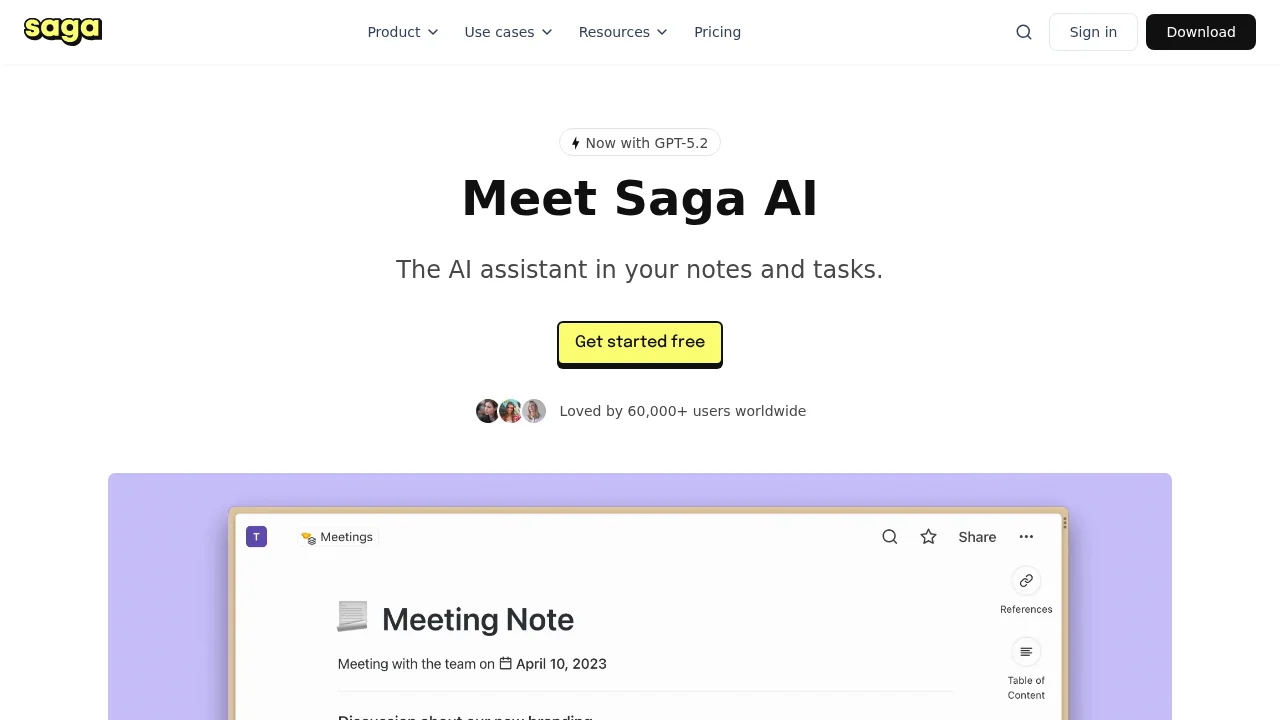Open search in the Meeting Note toolbar
This screenshot has height=720, width=1280.
click(x=889, y=537)
